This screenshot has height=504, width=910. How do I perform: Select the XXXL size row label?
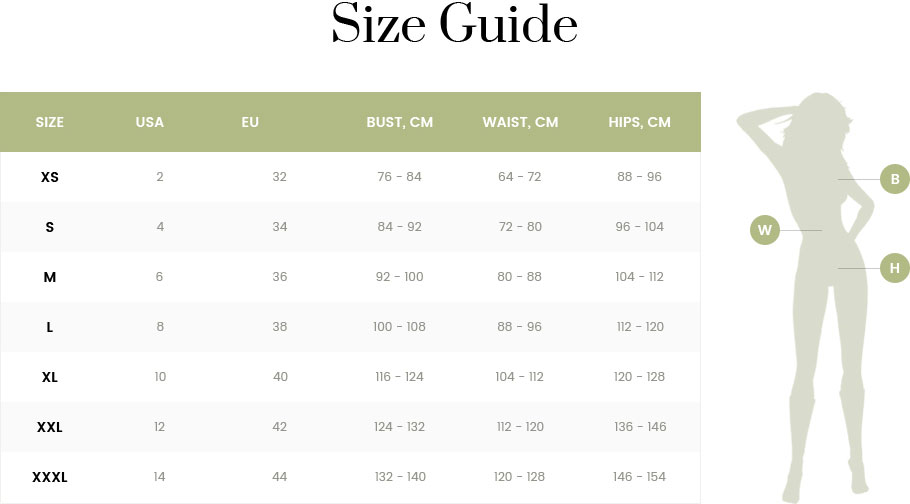click(x=49, y=477)
